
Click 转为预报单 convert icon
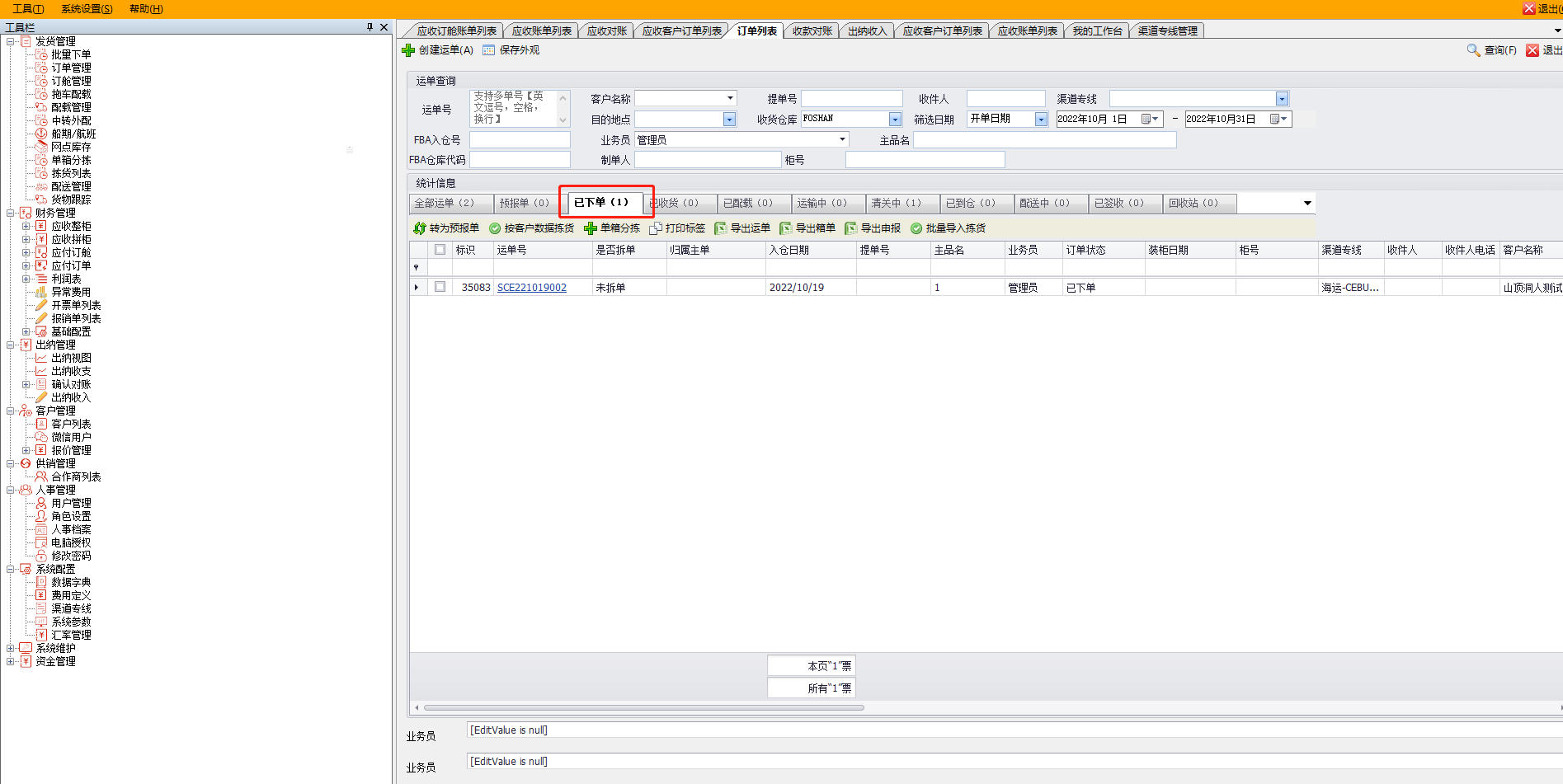[420, 228]
